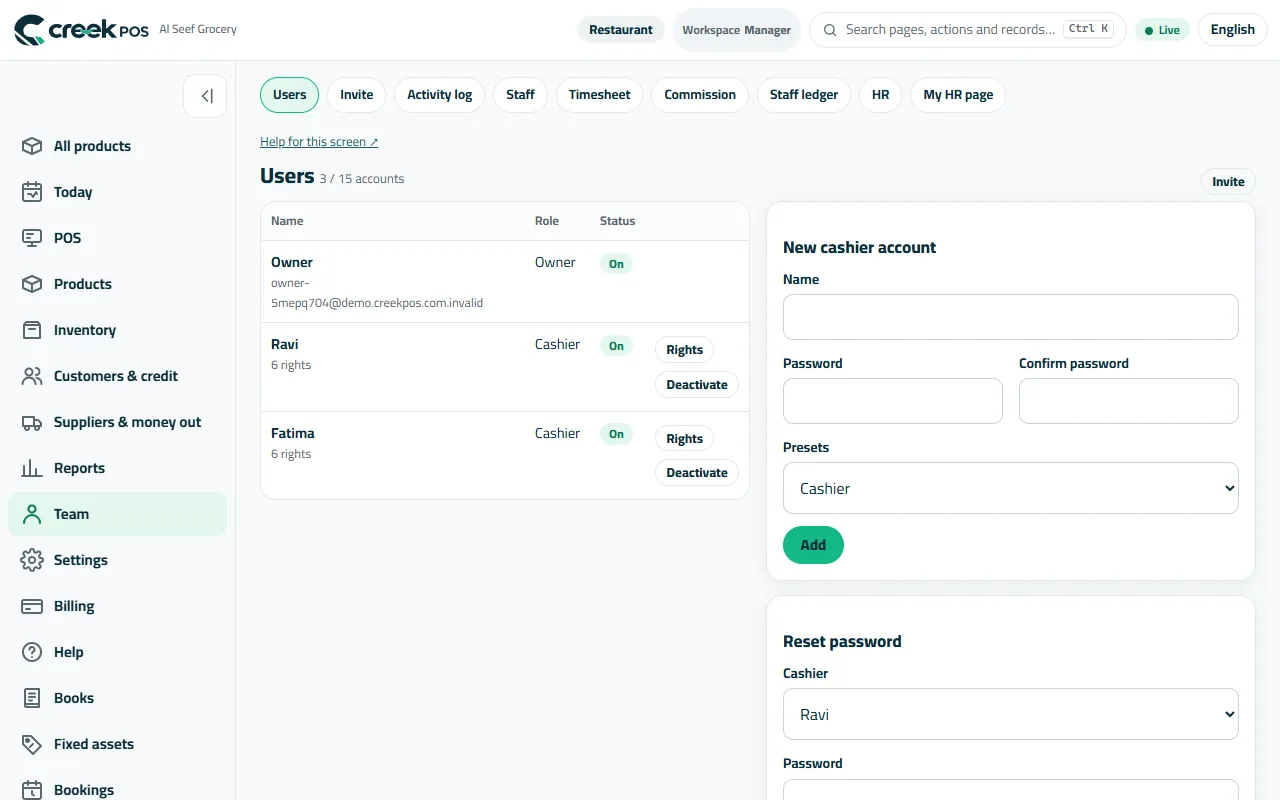Click the Books ledger icon
Viewport: 1280px width, 800px height.
click(32, 698)
